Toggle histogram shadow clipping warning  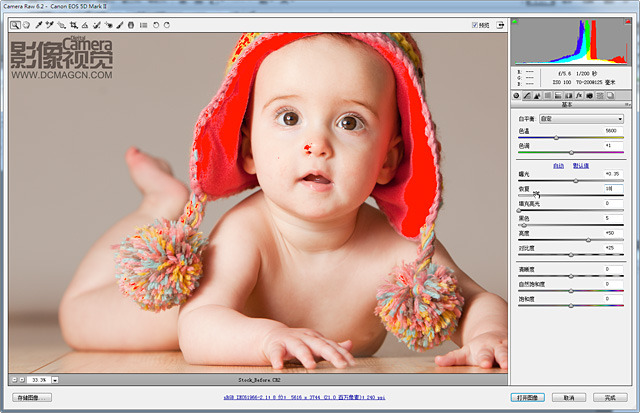(x=516, y=21)
